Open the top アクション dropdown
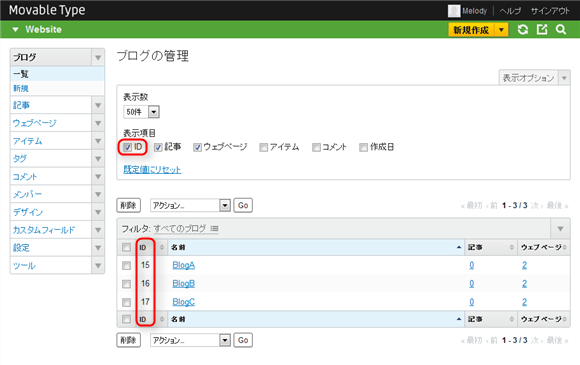The image size is (580, 365). click(190, 205)
